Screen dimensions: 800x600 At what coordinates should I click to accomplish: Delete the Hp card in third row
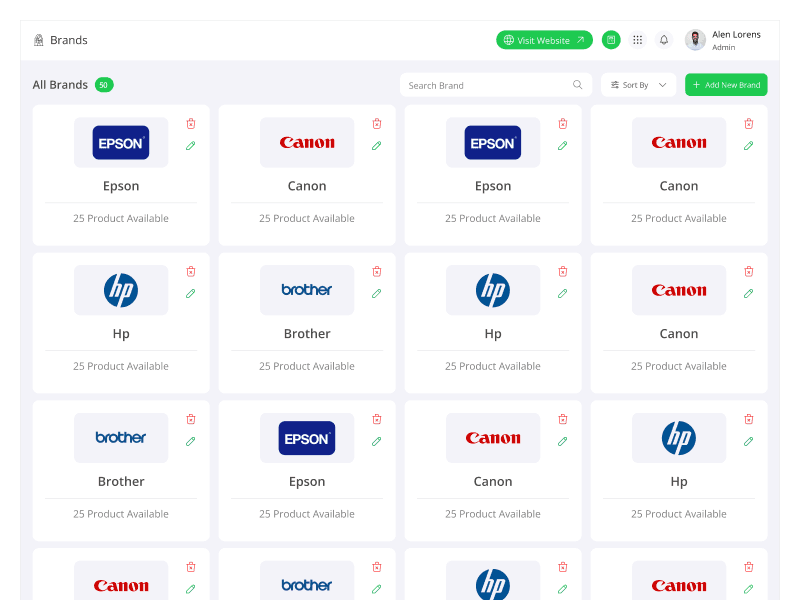(x=749, y=419)
